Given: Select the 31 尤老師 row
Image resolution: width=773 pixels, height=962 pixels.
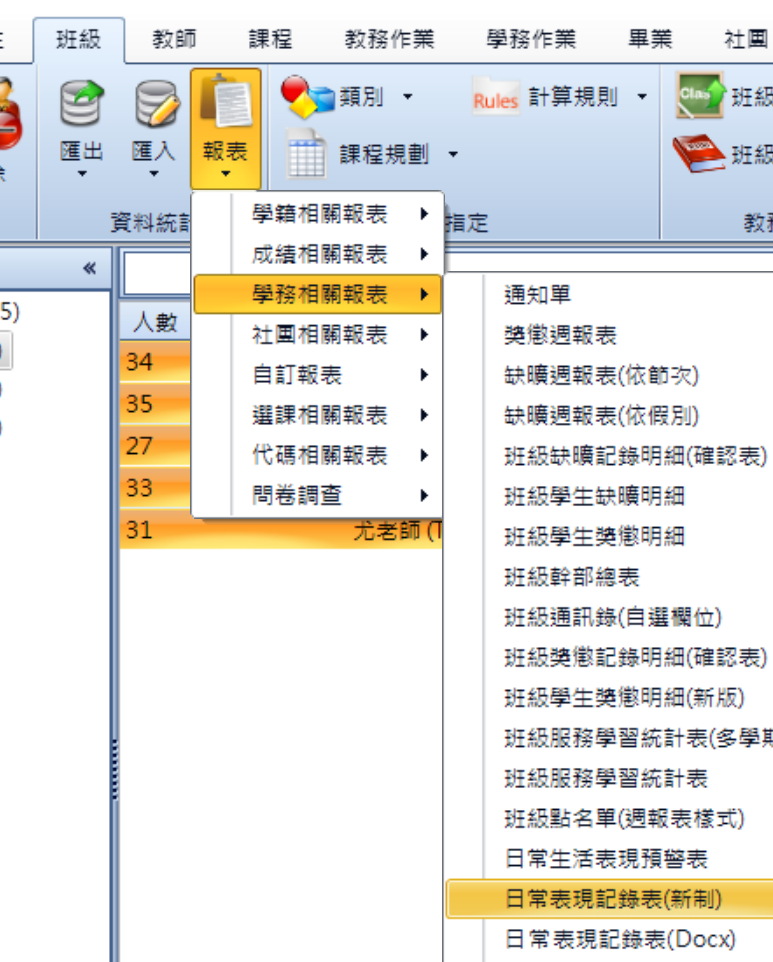Looking at the screenshot, I should click(x=281, y=530).
